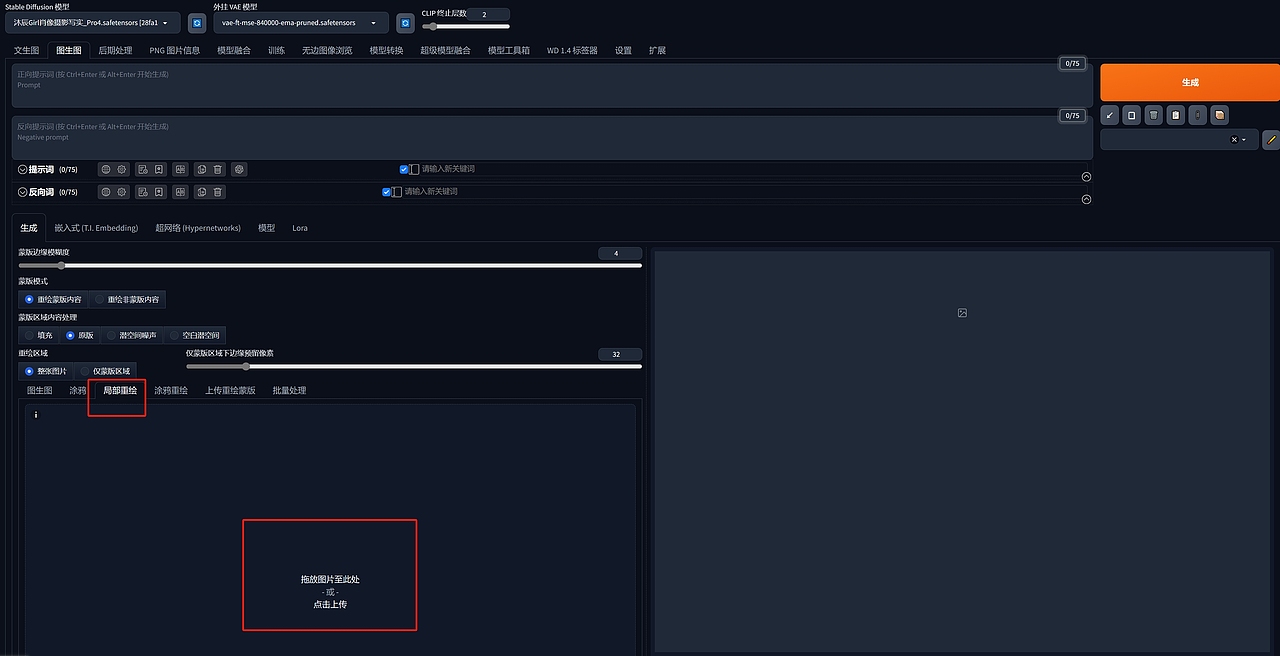The width and height of the screenshot is (1280, 656).
Task: Click the white square icon below 生成
Action: tap(1132, 116)
